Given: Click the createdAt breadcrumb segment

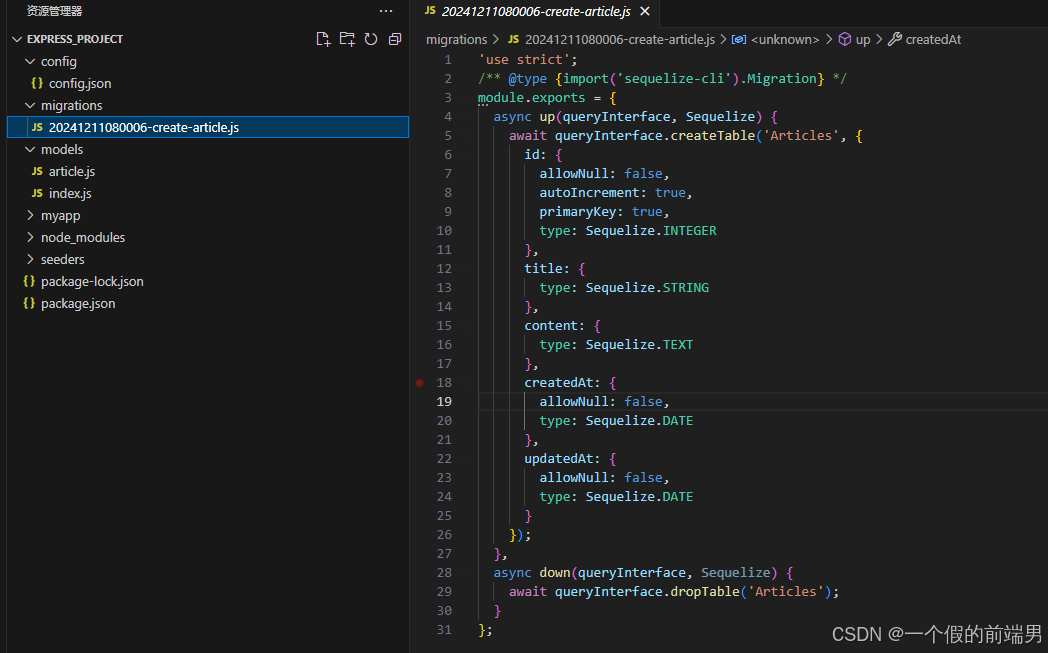Looking at the screenshot, I should 933,39.
